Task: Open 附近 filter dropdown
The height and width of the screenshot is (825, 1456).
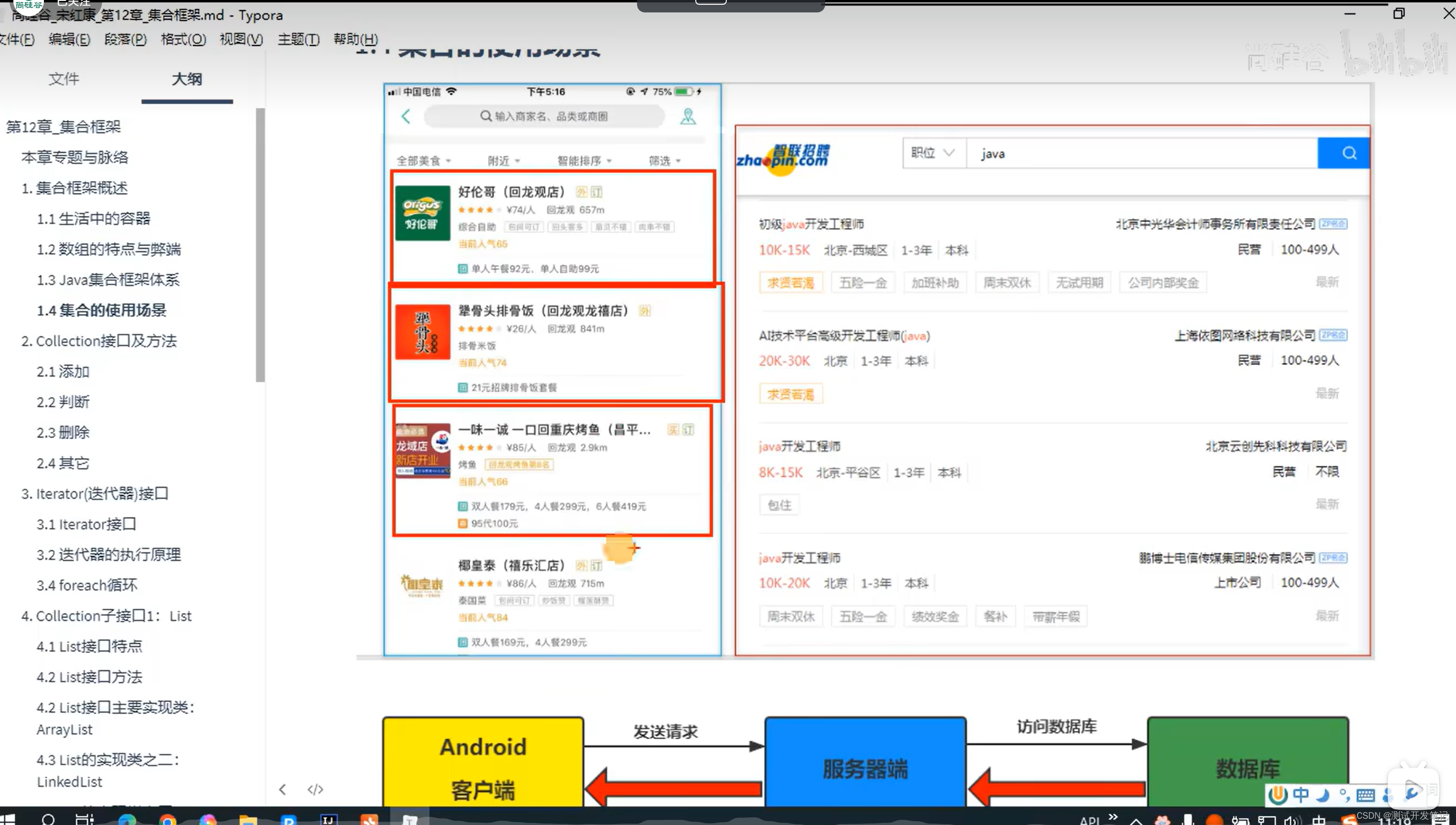Action: tap(503, 161)
